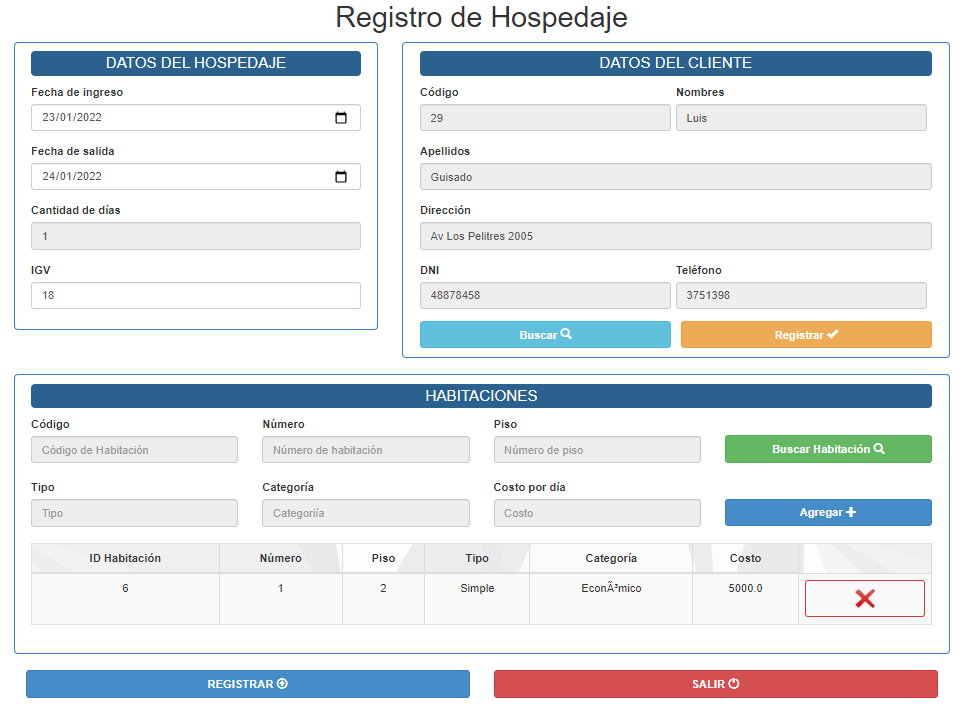Select the Código de Habitación field
Viewport: 965px width, 713px height.
(x=134, y=449)
